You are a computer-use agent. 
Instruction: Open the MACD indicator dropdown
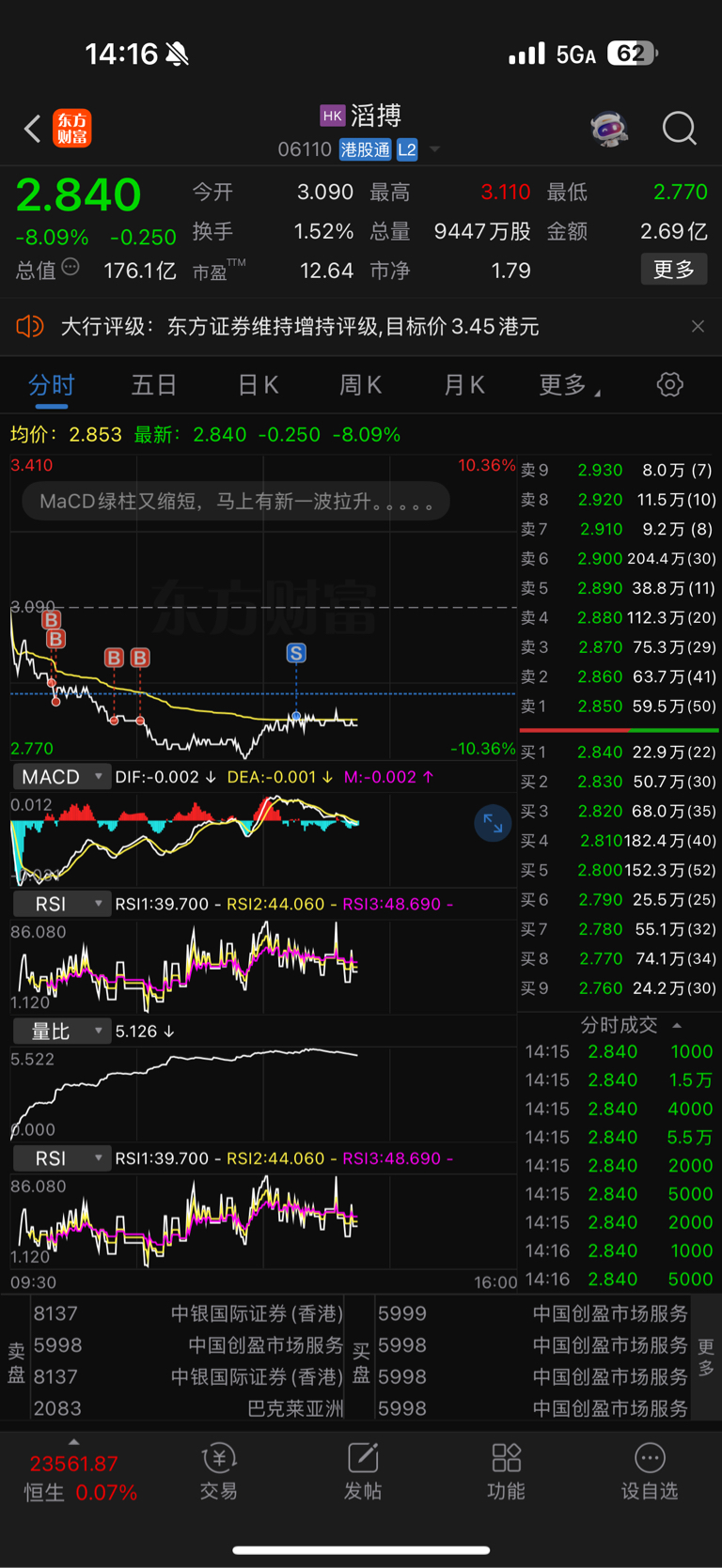pos(61,777)
